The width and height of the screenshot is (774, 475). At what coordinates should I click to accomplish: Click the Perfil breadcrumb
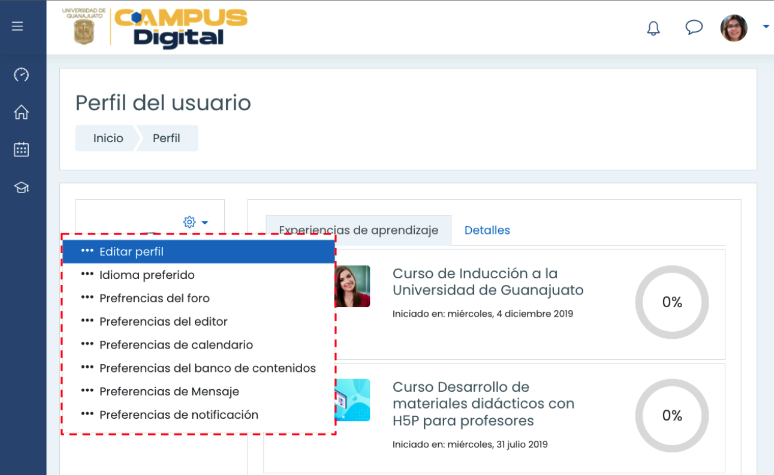pyautogui.click(x=166, y=138)
